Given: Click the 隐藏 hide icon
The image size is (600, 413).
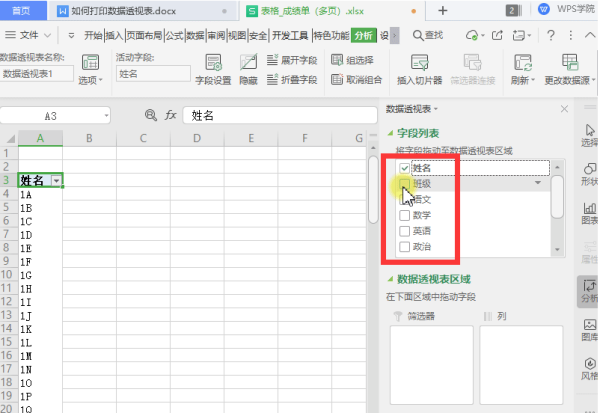Looking at the screenshot, I should pyautogui.click(x=248, y=62).
